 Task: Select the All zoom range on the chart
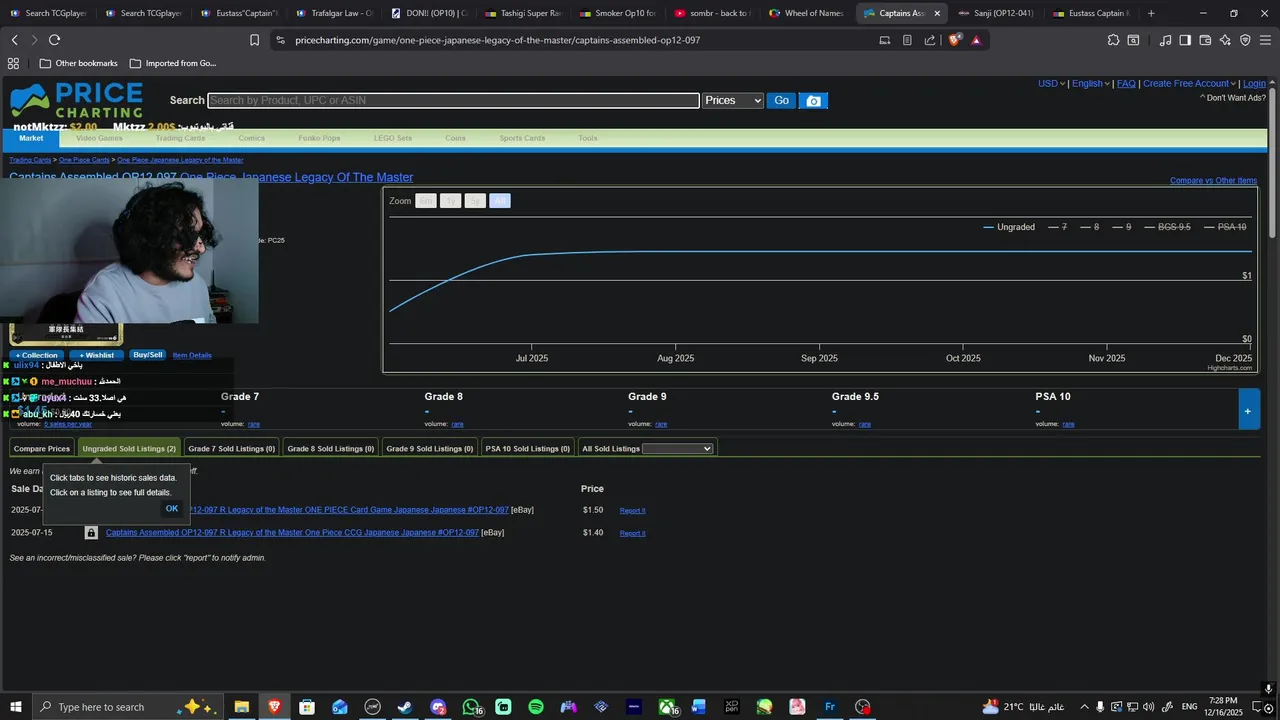(x=500, y=201)
